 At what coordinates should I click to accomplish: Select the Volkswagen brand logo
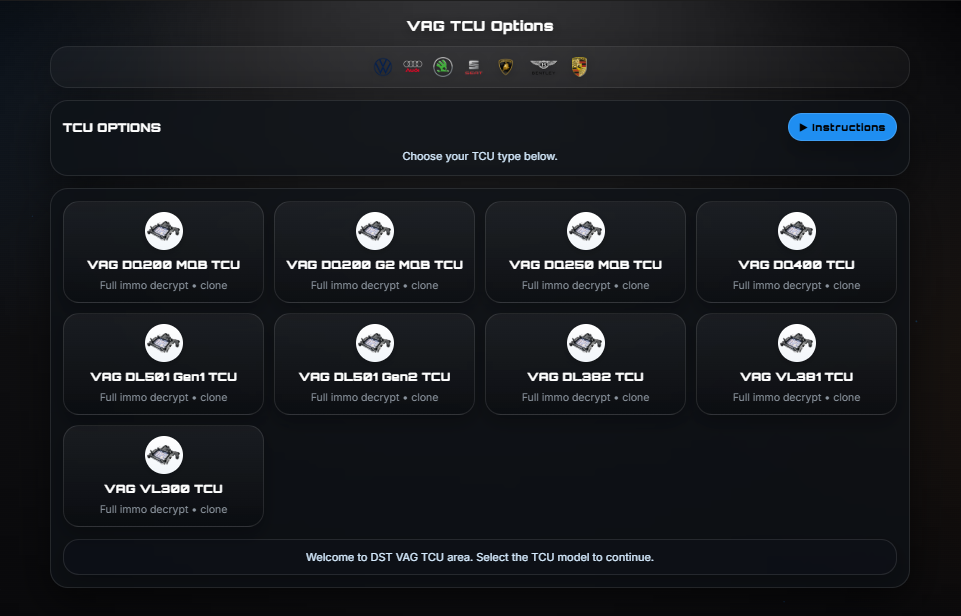click(382, 66)
